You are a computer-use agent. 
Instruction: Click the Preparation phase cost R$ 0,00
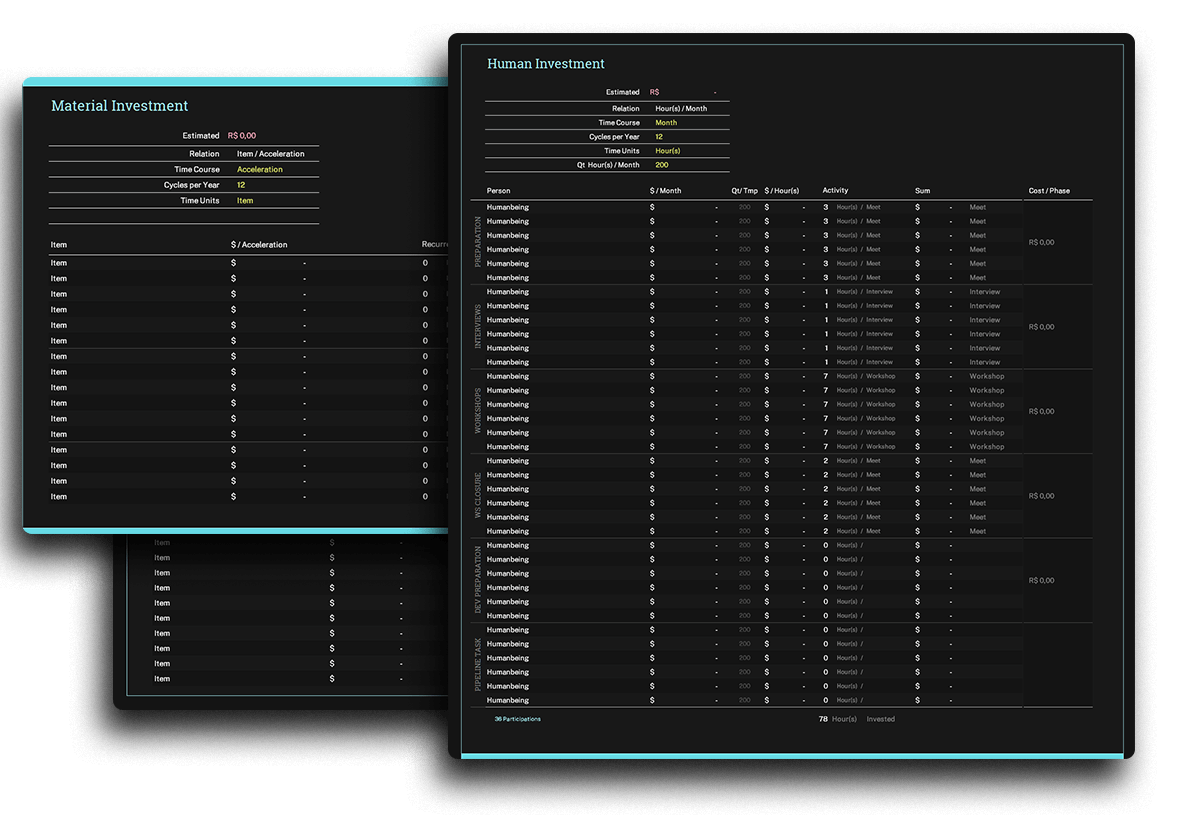pos(1041,242)
